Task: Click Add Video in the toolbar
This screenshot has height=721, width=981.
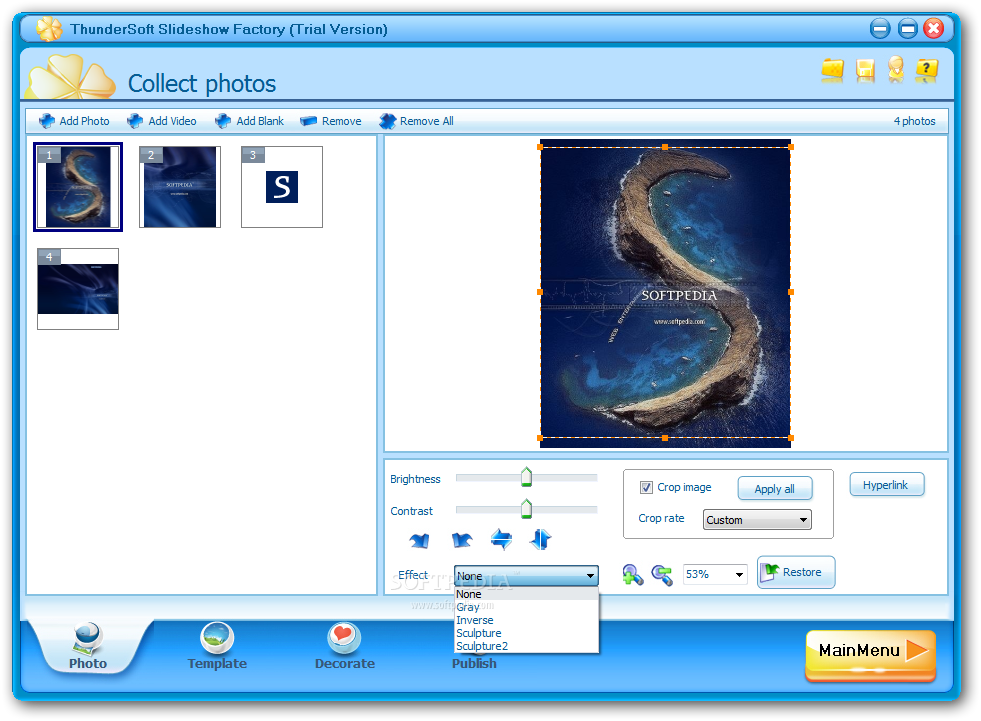Action: coord(162,121)
